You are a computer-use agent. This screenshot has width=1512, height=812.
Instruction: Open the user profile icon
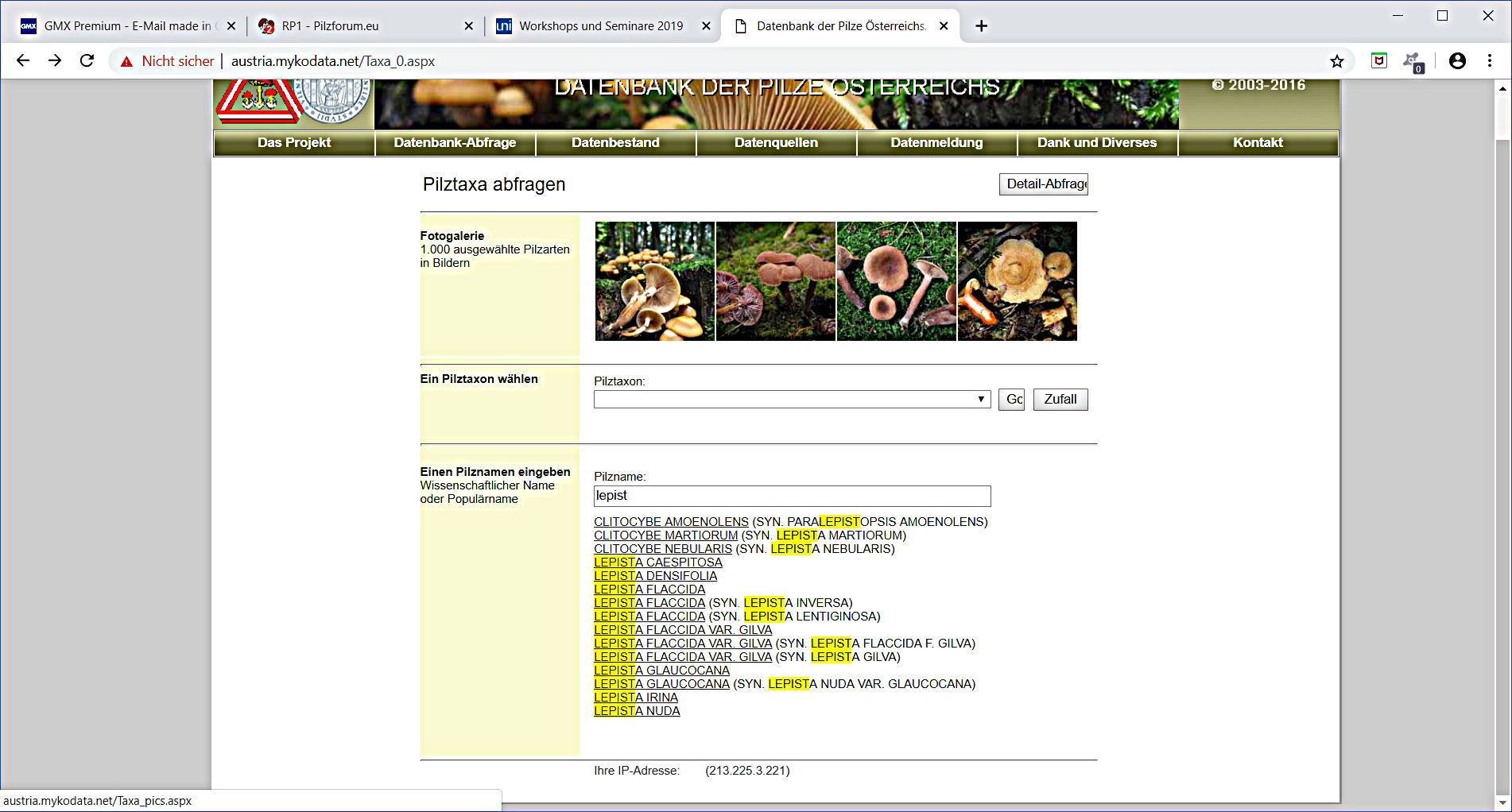click(1456, 61)
